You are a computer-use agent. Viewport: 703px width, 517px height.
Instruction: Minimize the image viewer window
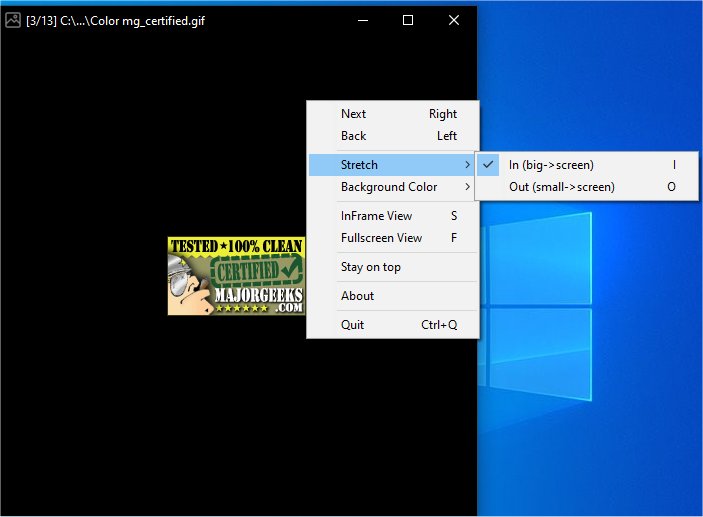tap(362, 20)
